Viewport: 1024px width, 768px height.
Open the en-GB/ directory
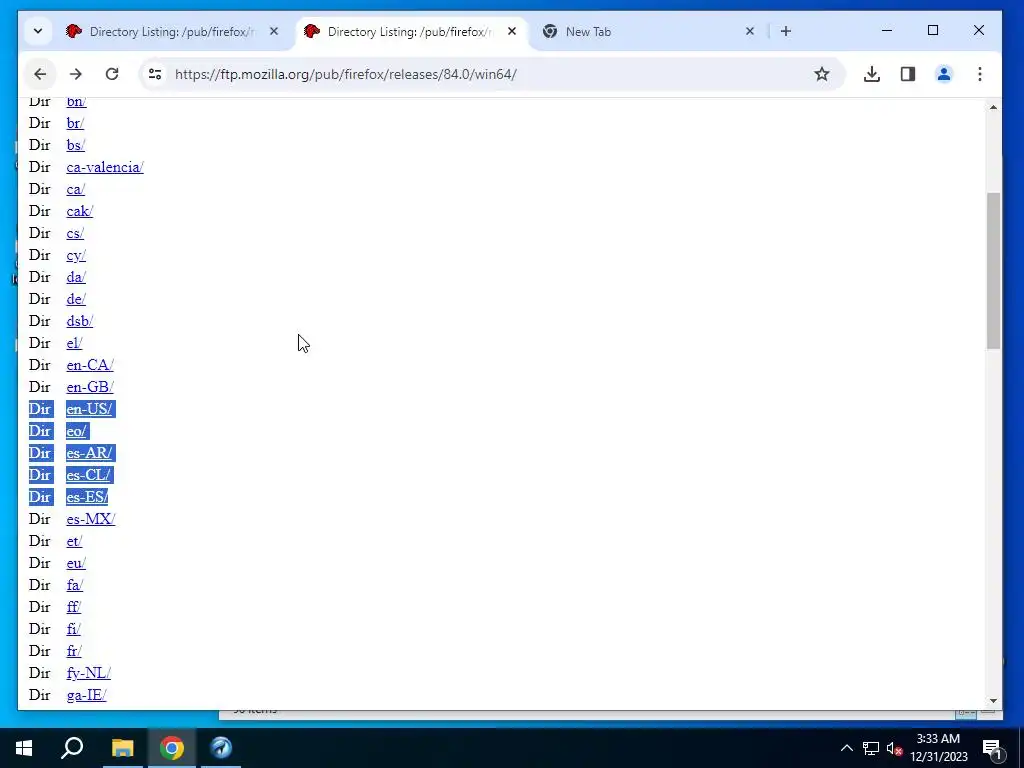(x=89, y=387)
